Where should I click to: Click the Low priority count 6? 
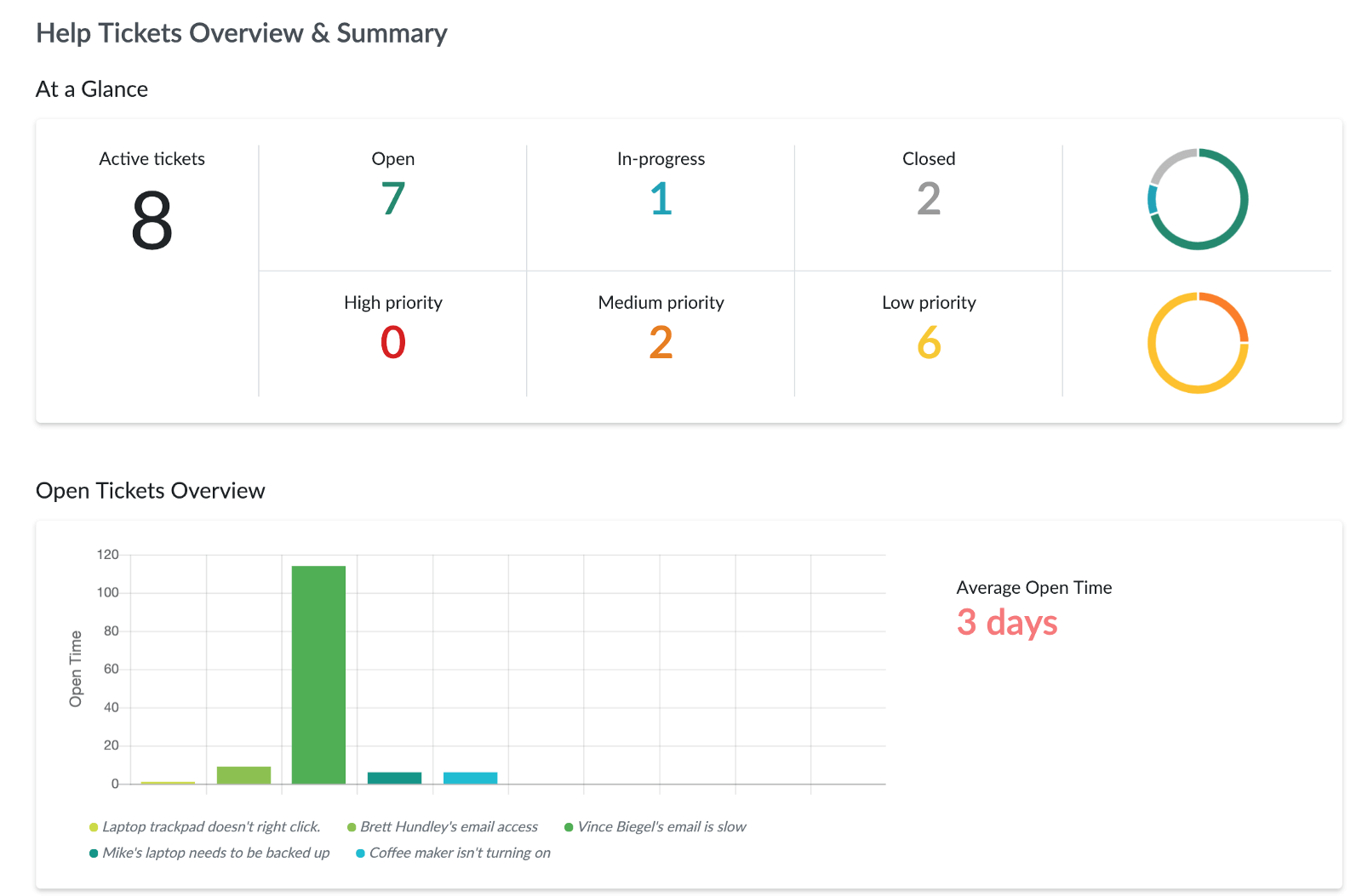pos(929,343)
